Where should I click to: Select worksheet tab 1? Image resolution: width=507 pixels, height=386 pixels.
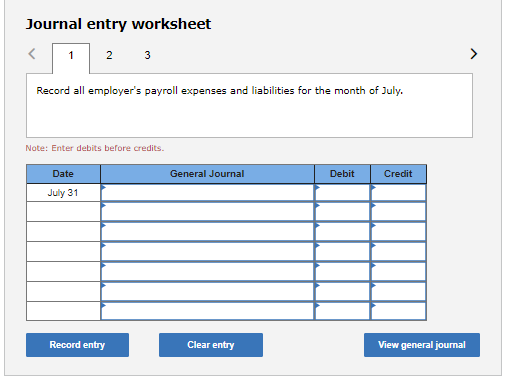coord(71,57)
